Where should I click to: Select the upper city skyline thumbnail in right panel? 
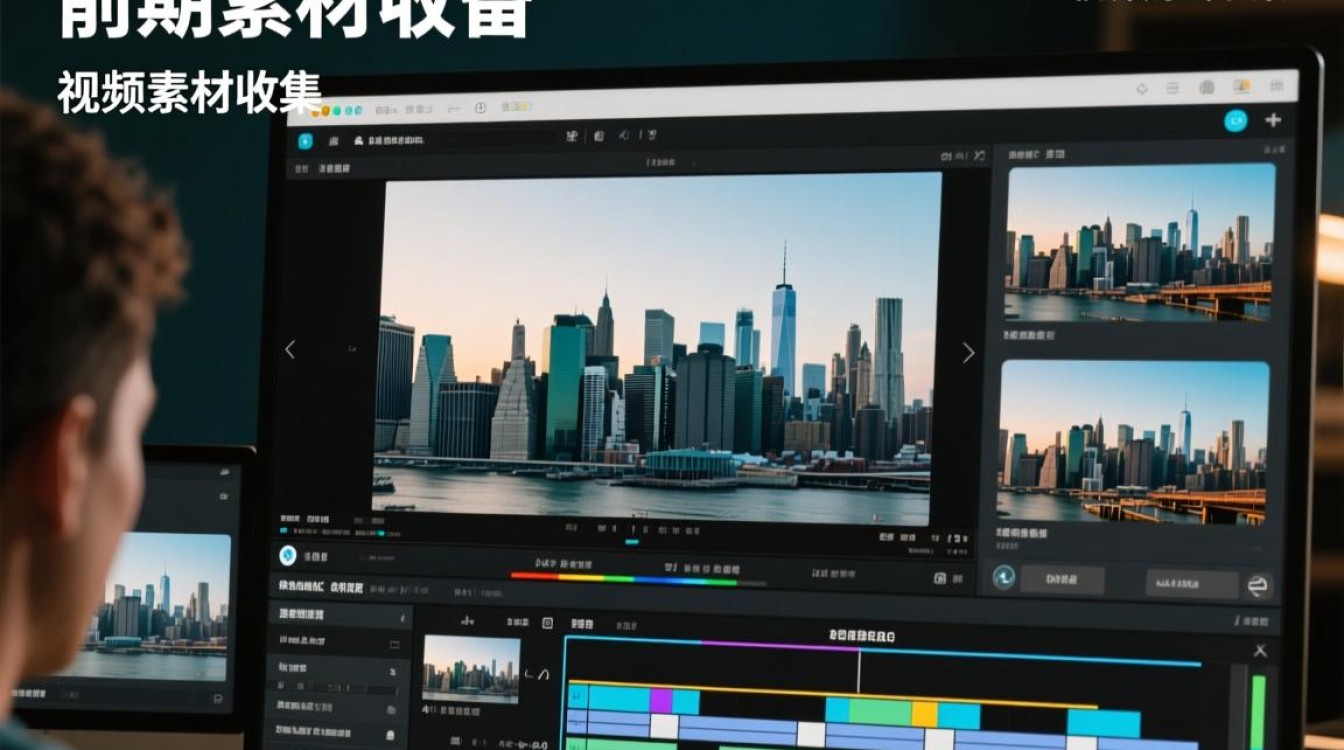click(1140, 242)
